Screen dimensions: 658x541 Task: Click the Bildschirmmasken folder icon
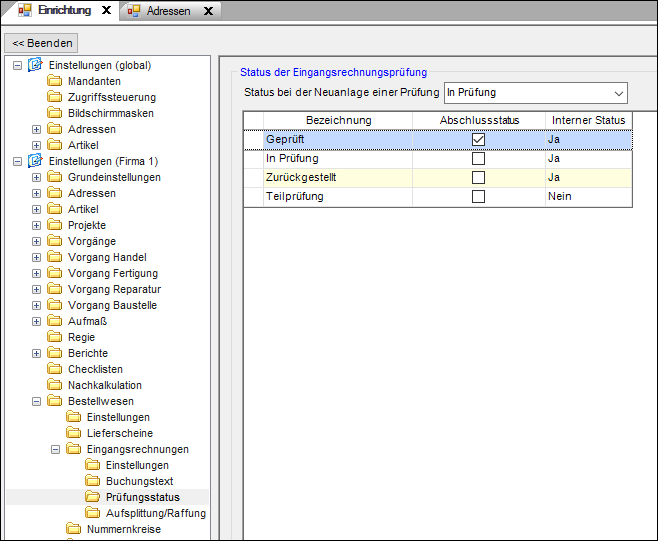click(55, 113)
